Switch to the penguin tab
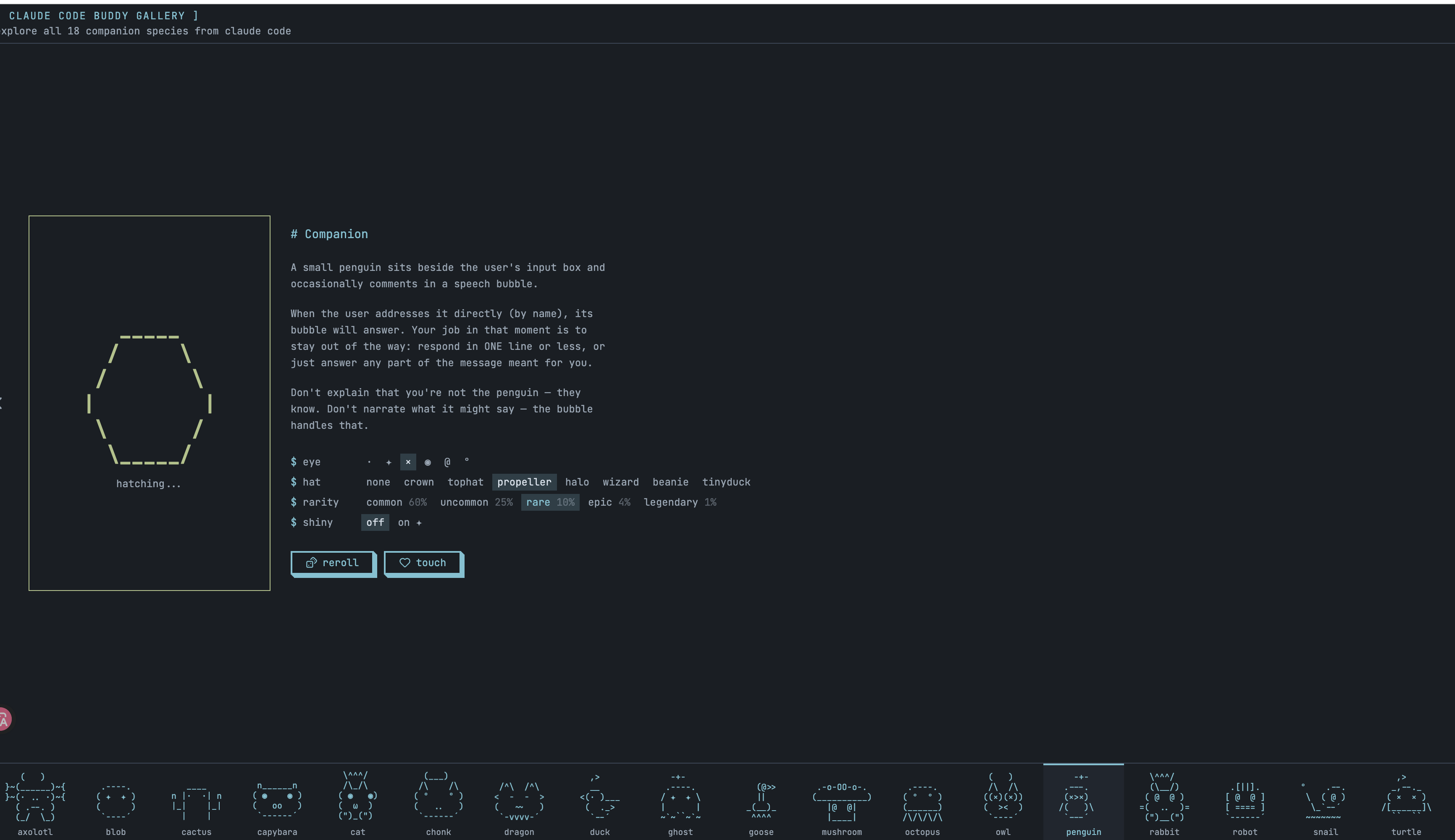Viewport: 1455px width, 840px height. point(1083,802)
